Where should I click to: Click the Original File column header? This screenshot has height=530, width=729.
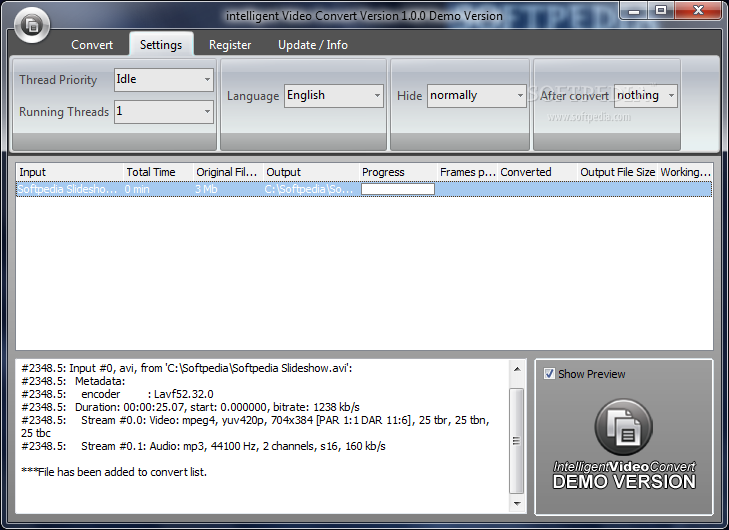click(228, 172)
